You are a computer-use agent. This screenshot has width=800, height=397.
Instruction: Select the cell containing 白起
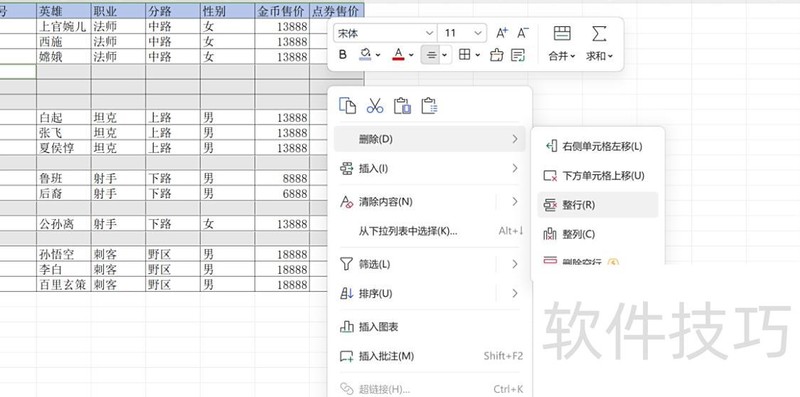point(64,117)
